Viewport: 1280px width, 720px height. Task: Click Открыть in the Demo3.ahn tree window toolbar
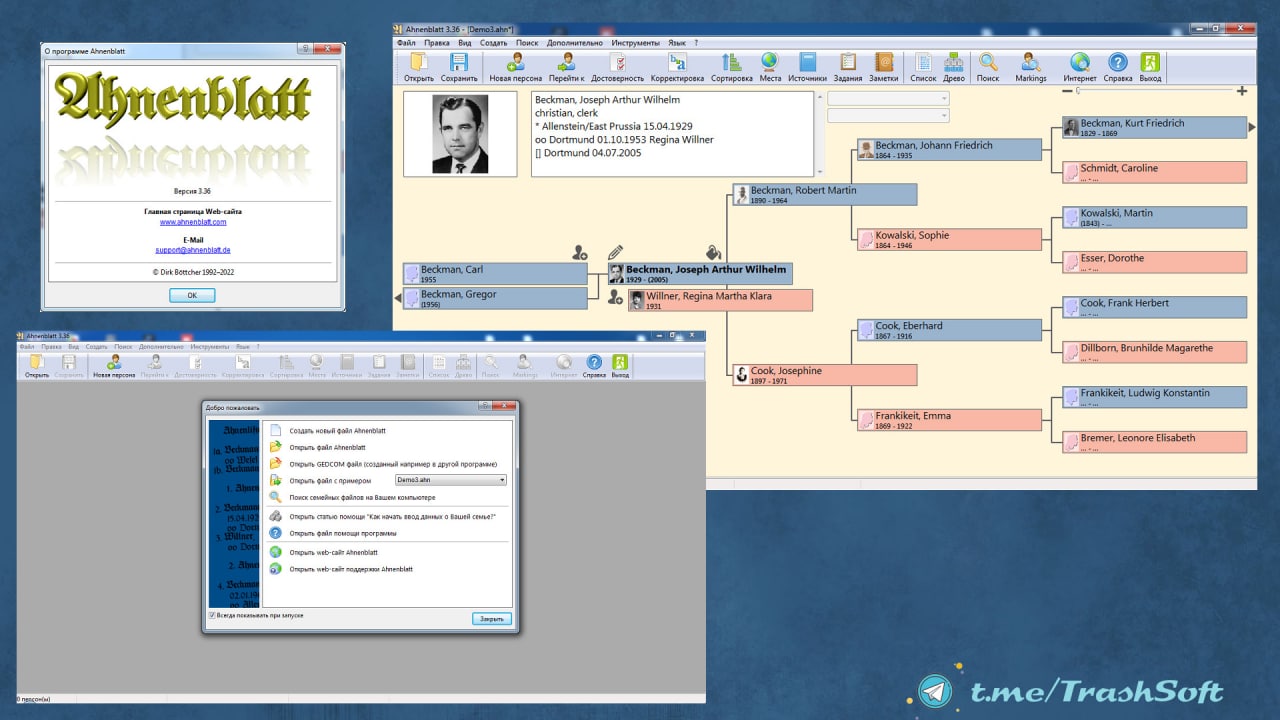(x=419, y=67)
